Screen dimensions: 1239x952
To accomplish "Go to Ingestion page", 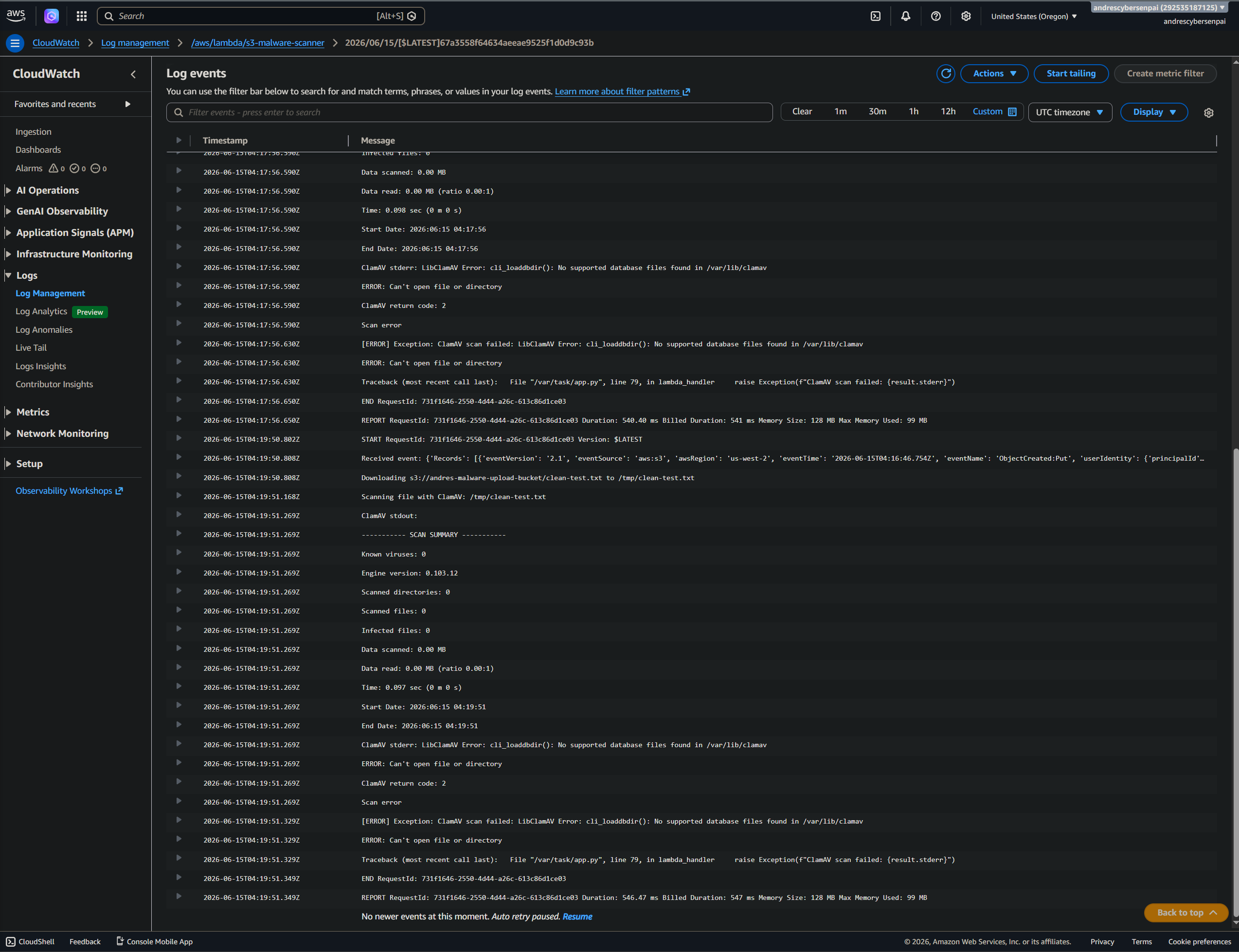I will tap(34, 131).
